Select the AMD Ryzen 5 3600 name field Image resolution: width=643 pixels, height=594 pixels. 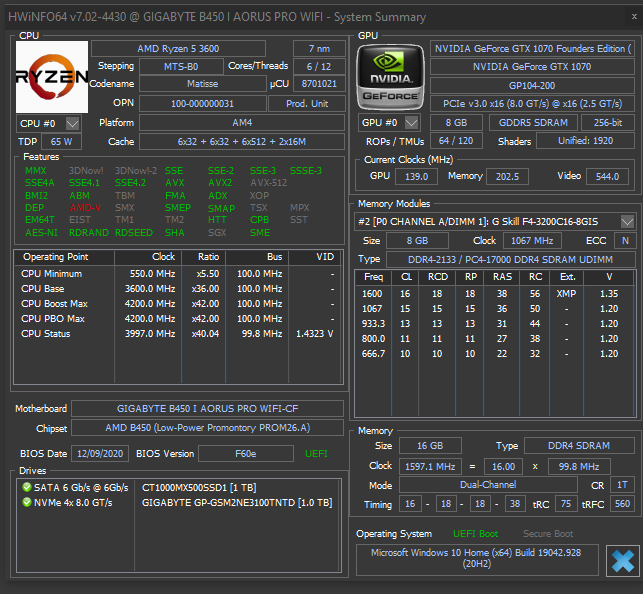click(178, 49)
